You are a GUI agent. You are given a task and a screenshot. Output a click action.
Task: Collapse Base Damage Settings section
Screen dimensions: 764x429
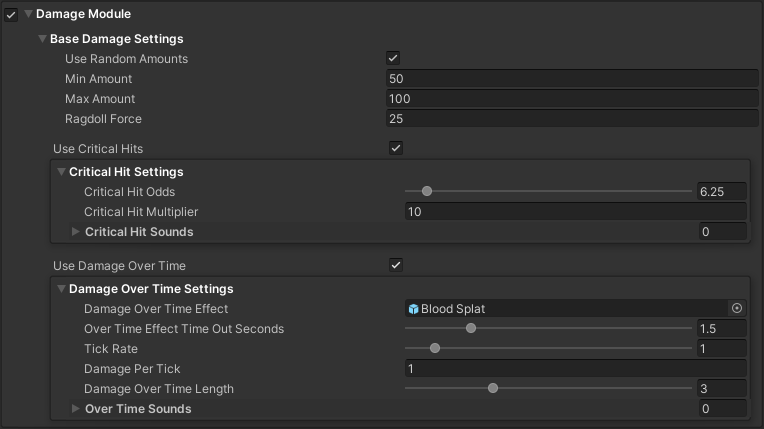point(42,39)
